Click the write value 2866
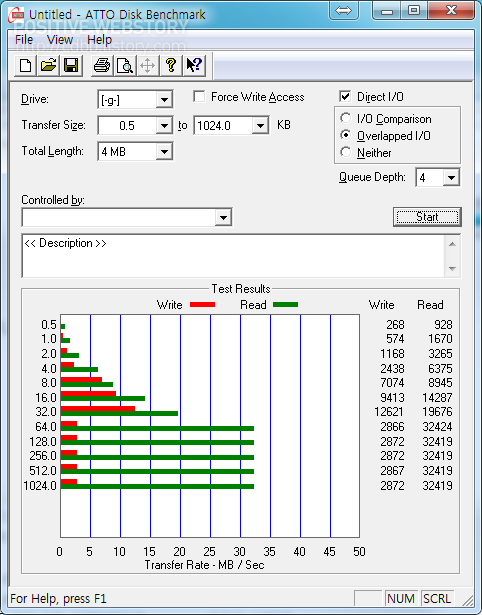The width and height of the screenshot is (482, 615). tap(392, 426)
